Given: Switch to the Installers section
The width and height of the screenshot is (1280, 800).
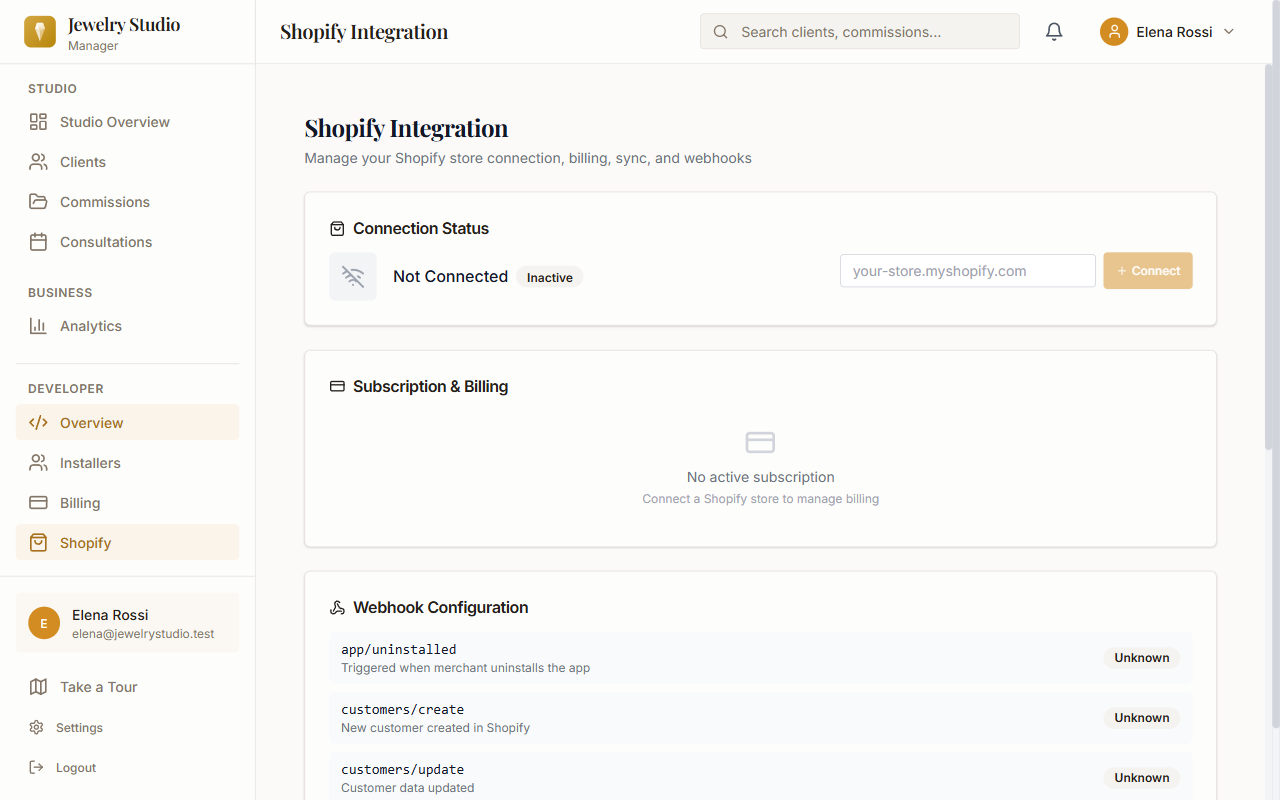Looking at the screenshot, I should point(91,462).
